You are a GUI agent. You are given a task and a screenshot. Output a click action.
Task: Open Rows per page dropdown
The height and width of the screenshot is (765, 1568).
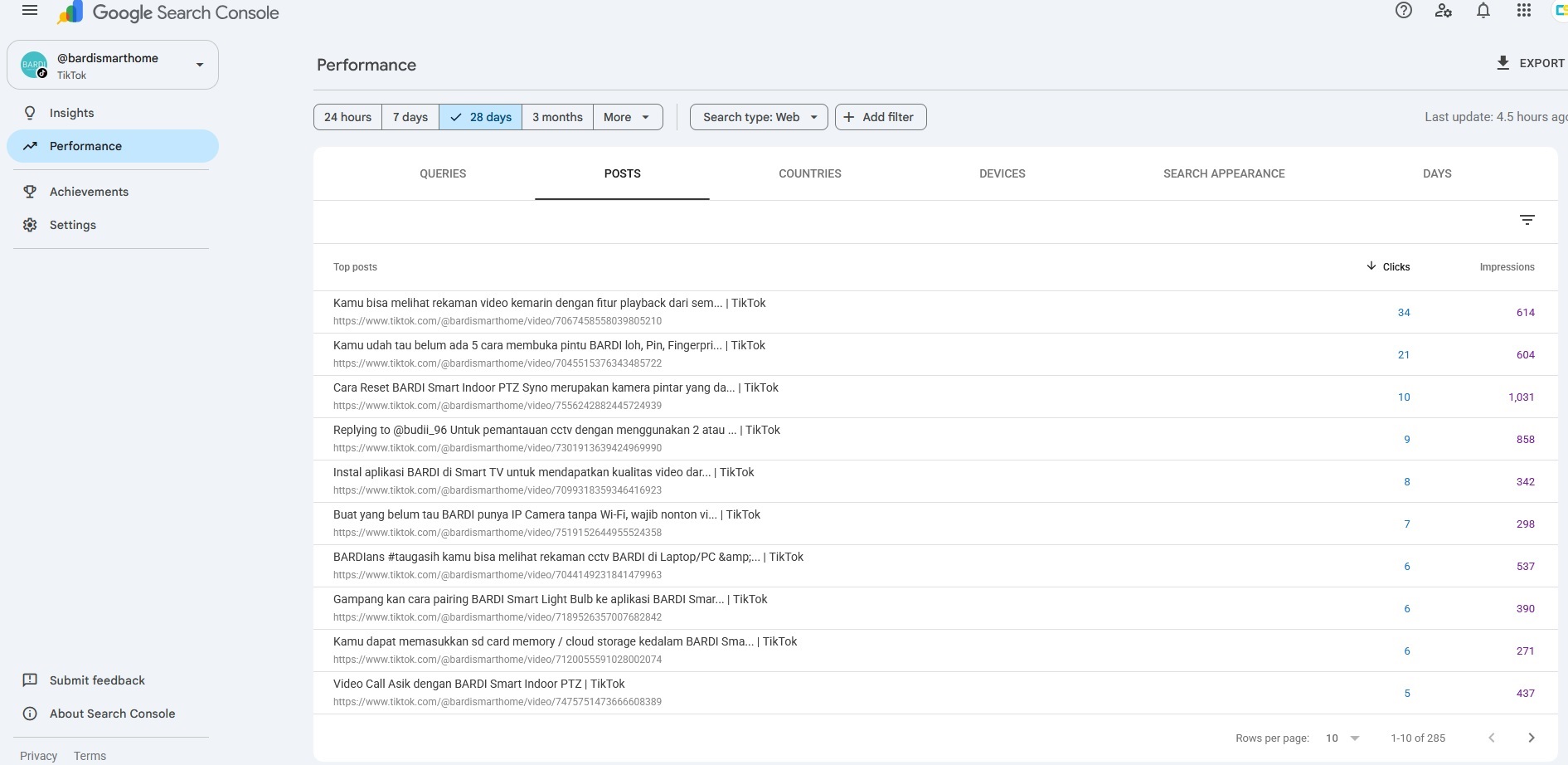click(x=1342, y=738)
